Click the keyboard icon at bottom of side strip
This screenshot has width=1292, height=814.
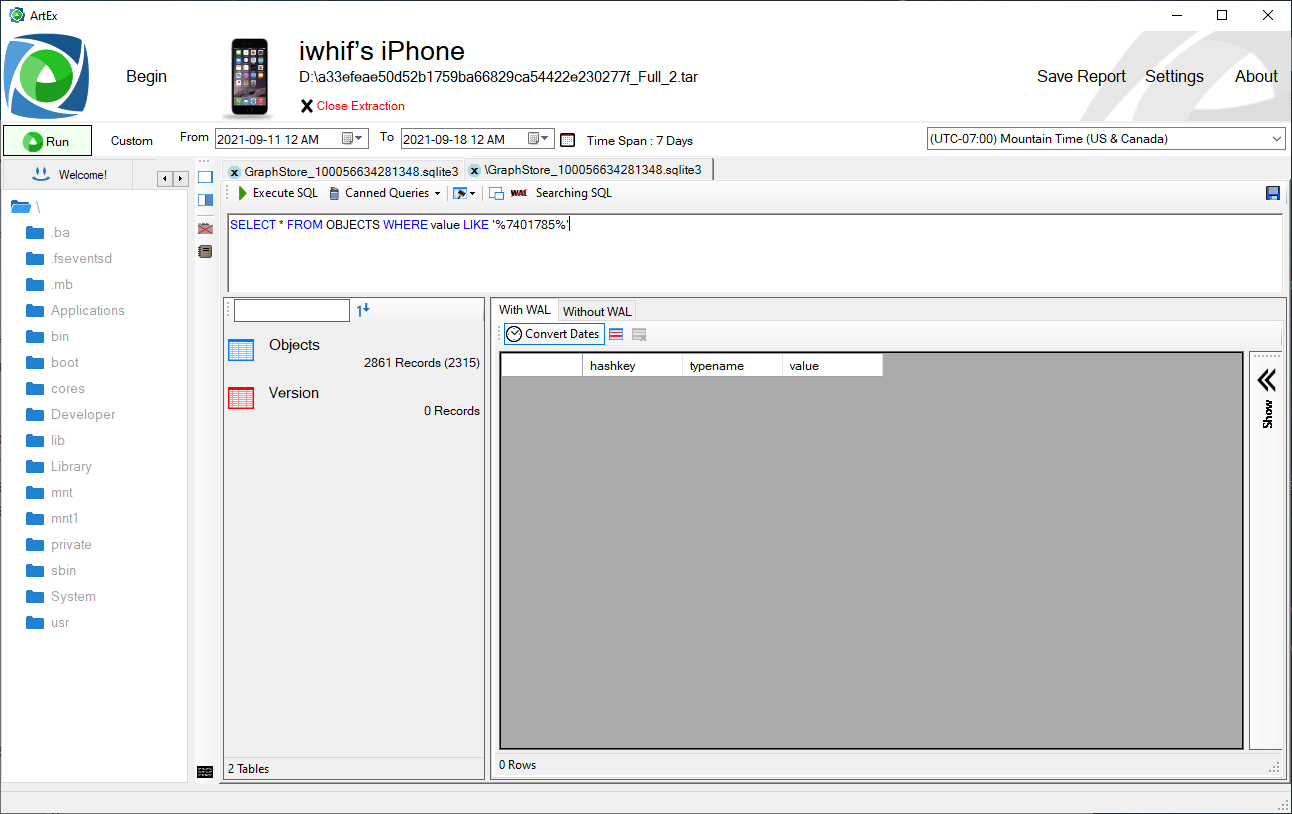205,771
